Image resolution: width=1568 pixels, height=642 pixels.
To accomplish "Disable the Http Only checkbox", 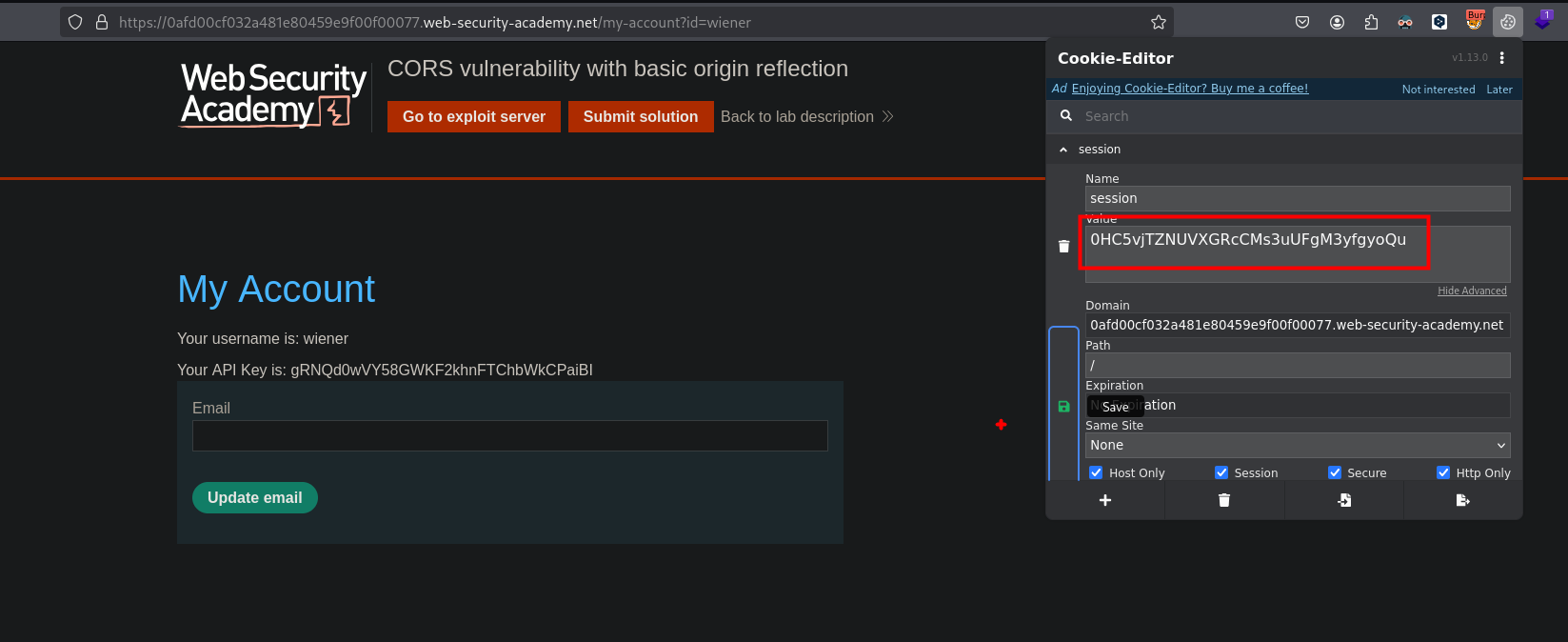I will pyautogui.click(x=1443, y=472).
